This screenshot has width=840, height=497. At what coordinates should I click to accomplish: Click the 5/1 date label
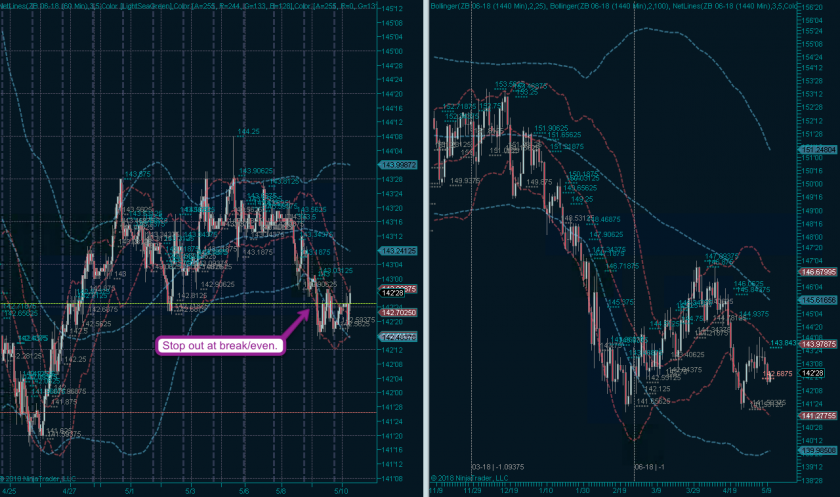[x=129, y=491]
